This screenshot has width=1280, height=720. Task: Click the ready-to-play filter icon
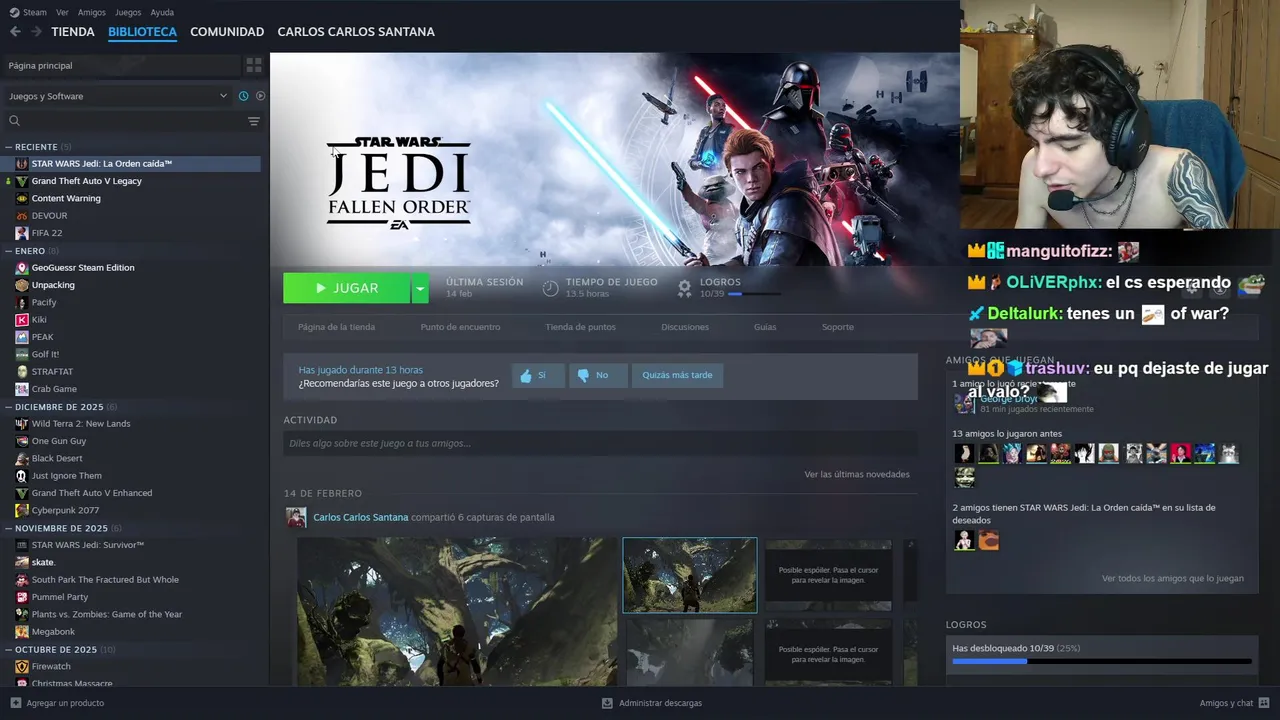(x=260, y=96)
